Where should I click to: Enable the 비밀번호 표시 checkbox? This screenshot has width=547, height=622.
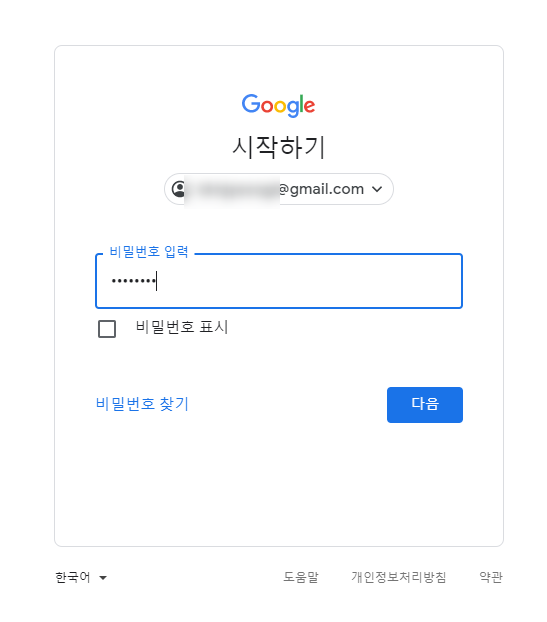107,329
